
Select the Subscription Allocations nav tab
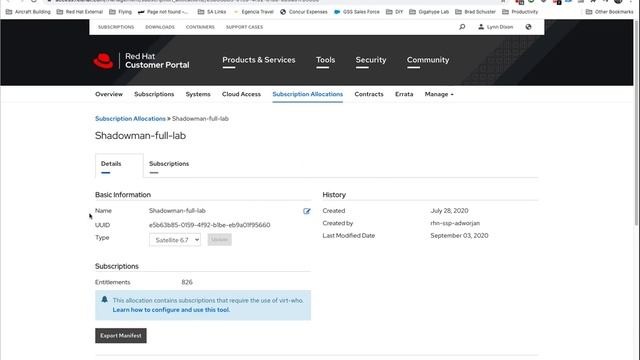coord(307,94)
